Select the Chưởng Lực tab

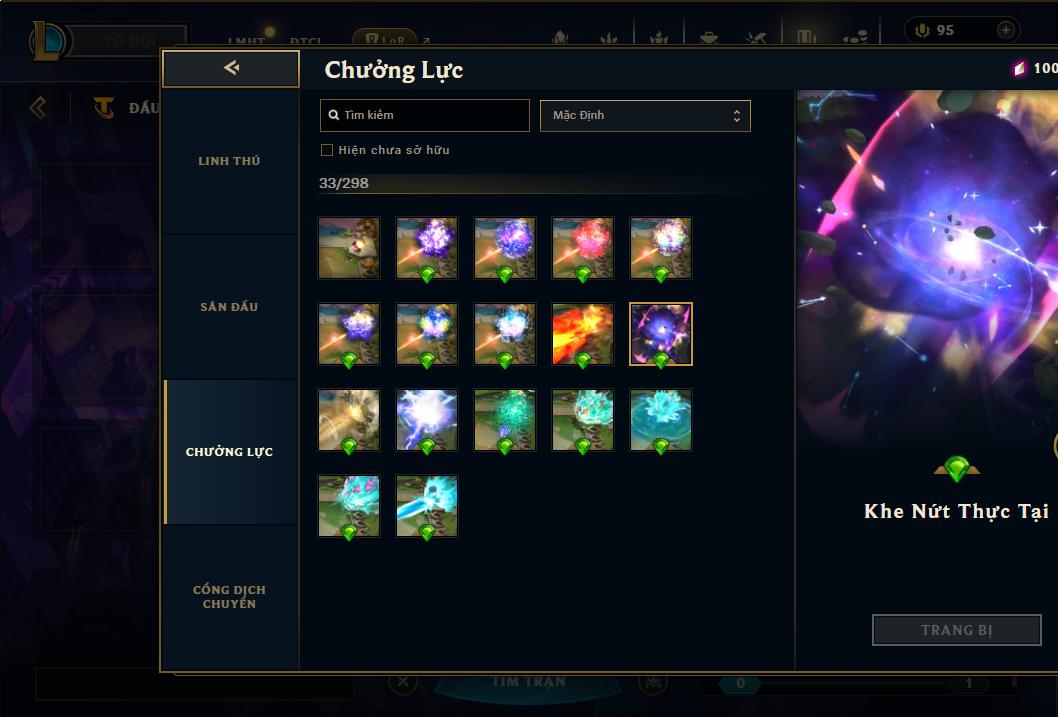[x=229, y=452]
